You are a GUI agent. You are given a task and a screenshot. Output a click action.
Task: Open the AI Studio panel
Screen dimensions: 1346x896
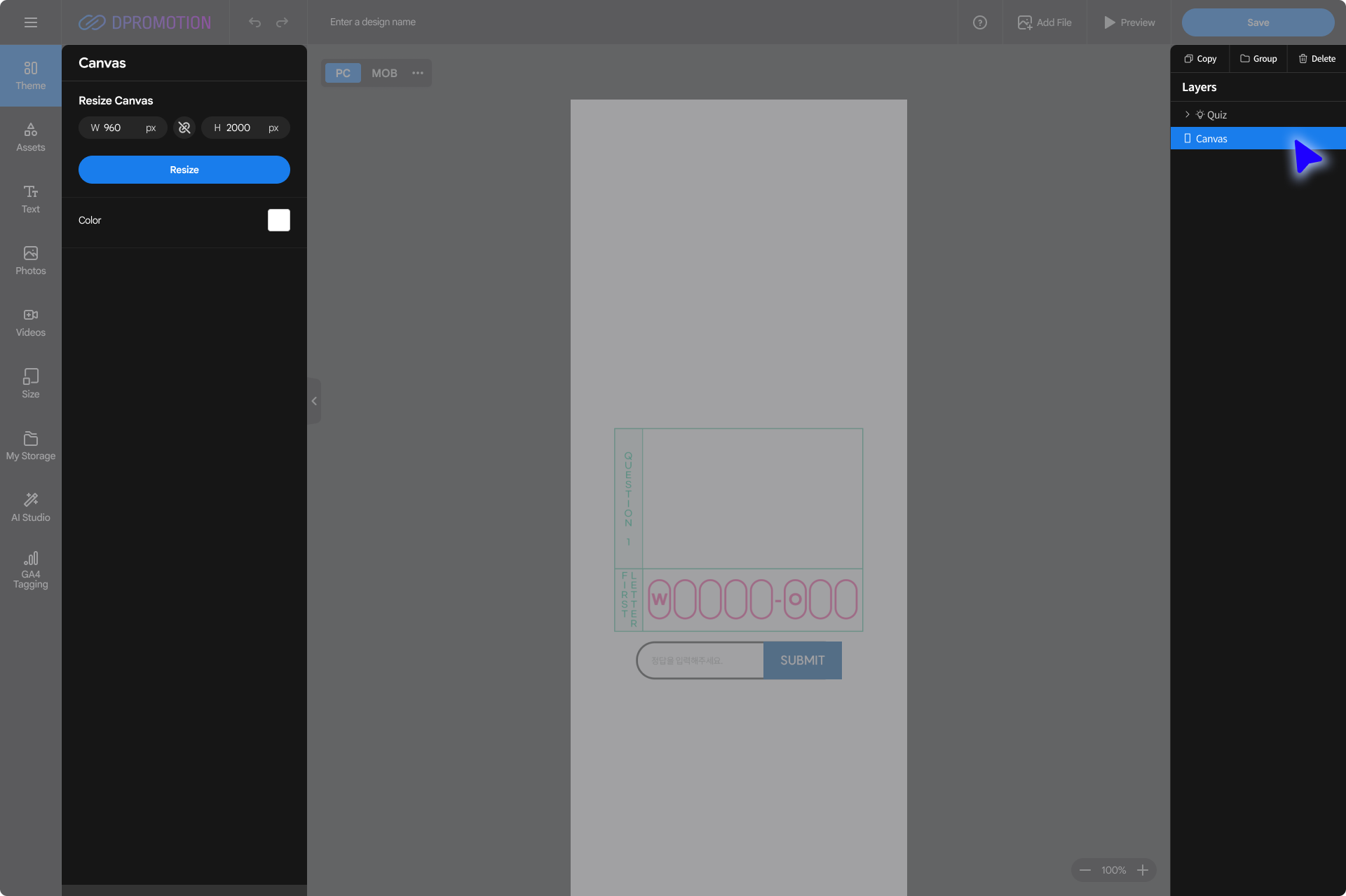pyautogui.click(x=30, y=507)
